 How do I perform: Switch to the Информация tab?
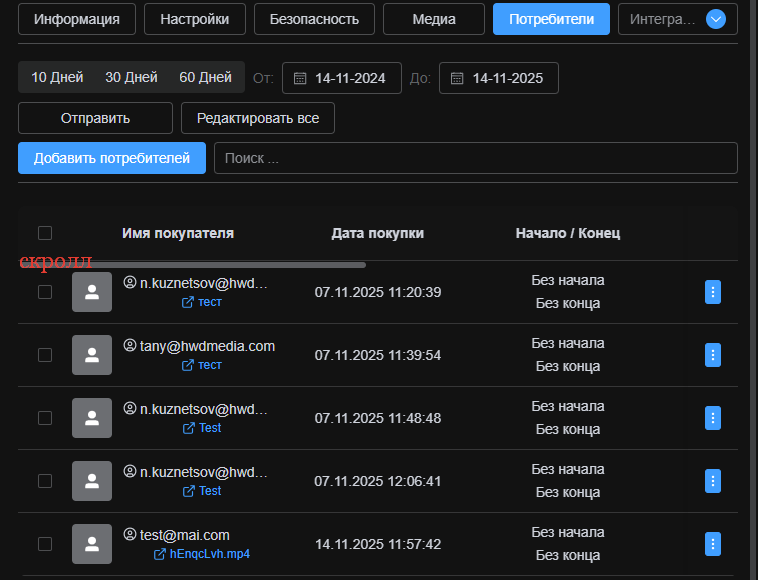[x=77, y=19]
